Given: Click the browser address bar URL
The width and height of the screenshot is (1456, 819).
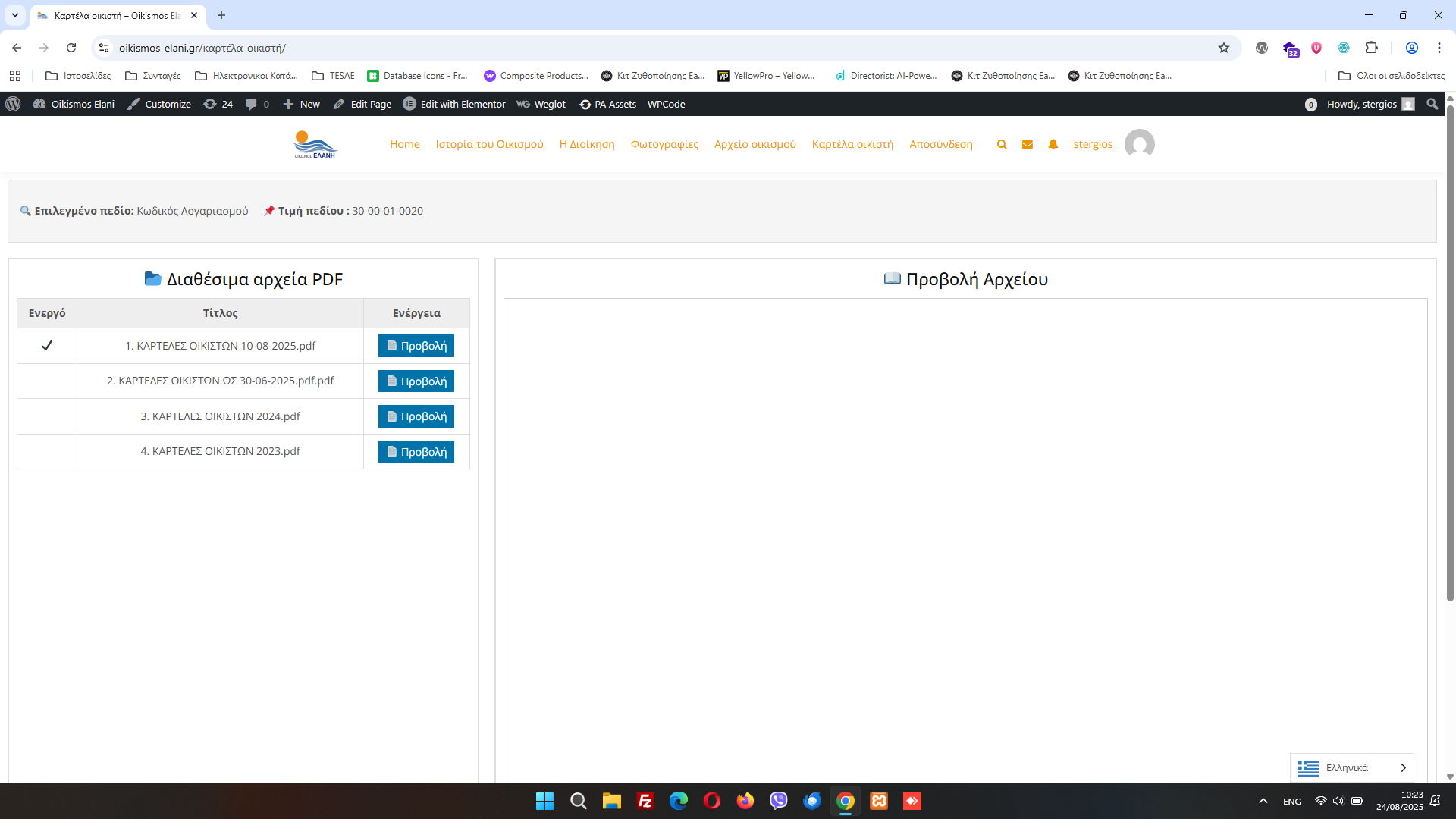Looking at the screenshot, I should [202, 48].
